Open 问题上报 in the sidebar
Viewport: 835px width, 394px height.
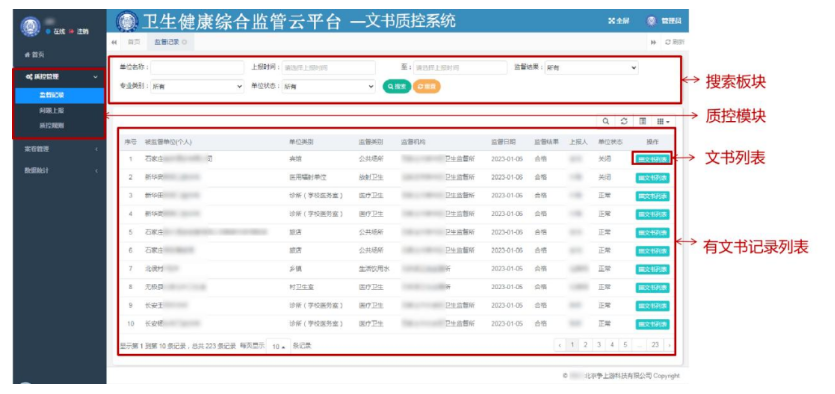click(52, 111)
